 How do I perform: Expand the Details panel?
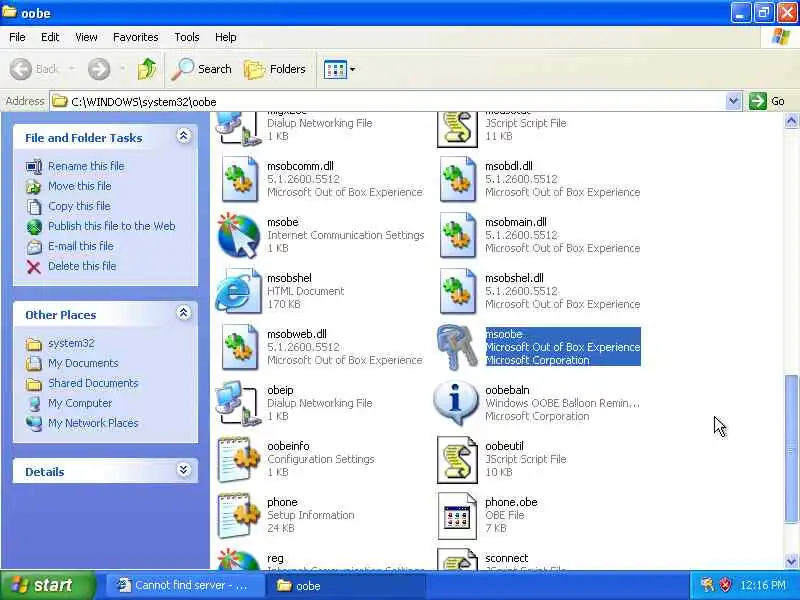pos(183,469)
